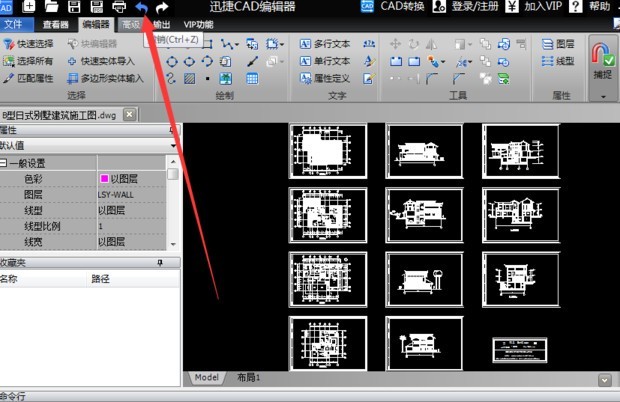Click 多边形实体输入 button
The image size is (620, 402).
point(105,78)
